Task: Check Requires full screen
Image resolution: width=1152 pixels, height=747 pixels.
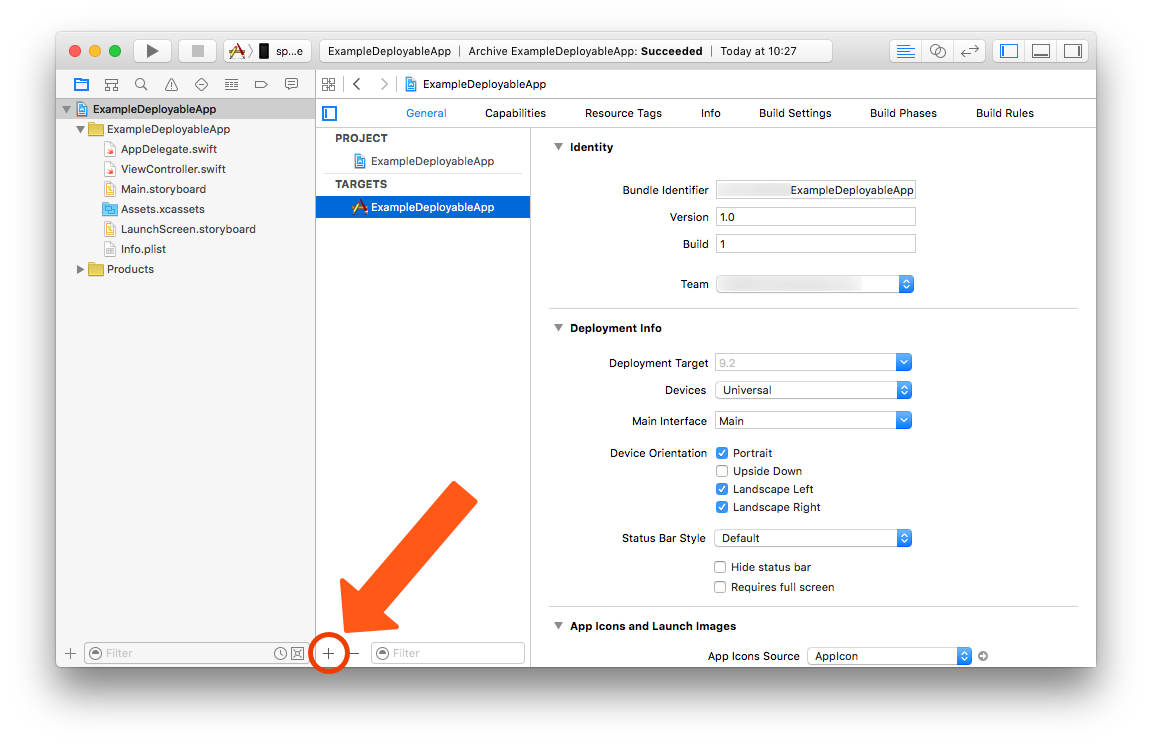Action: point(720,587)
